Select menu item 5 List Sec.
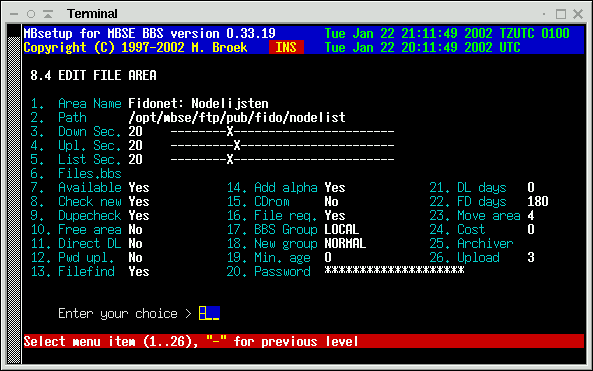This screenshot has height=371, width=593. 76,160
